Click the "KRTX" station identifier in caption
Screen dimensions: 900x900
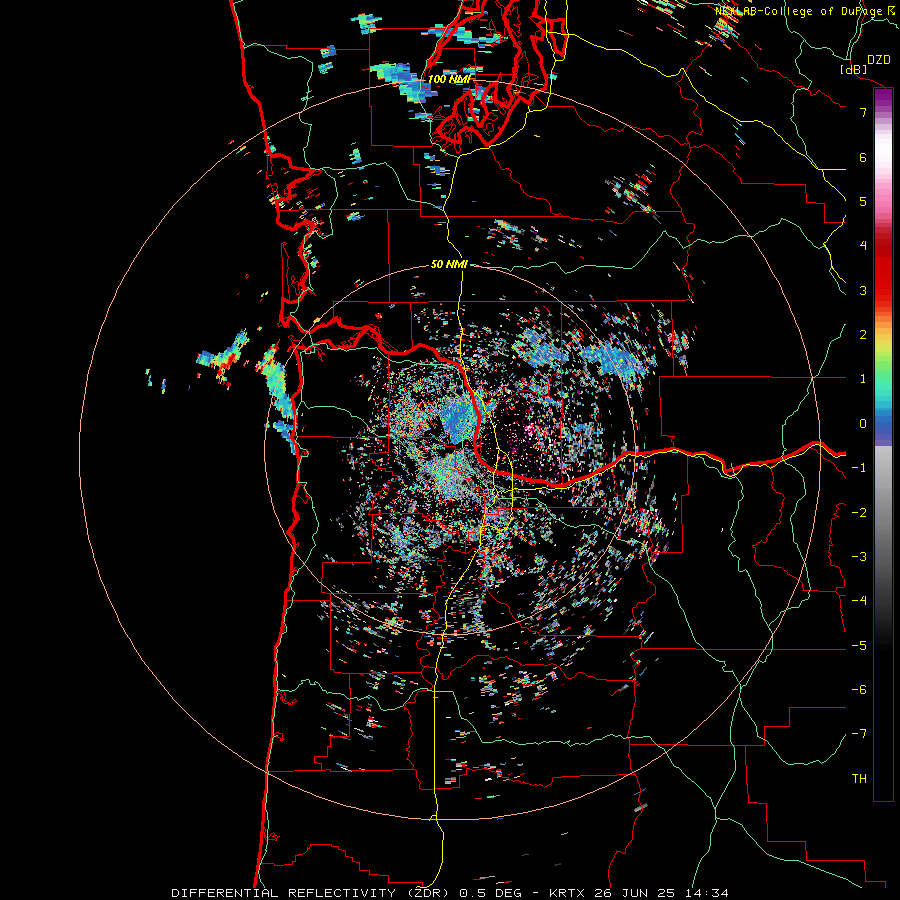567,893
